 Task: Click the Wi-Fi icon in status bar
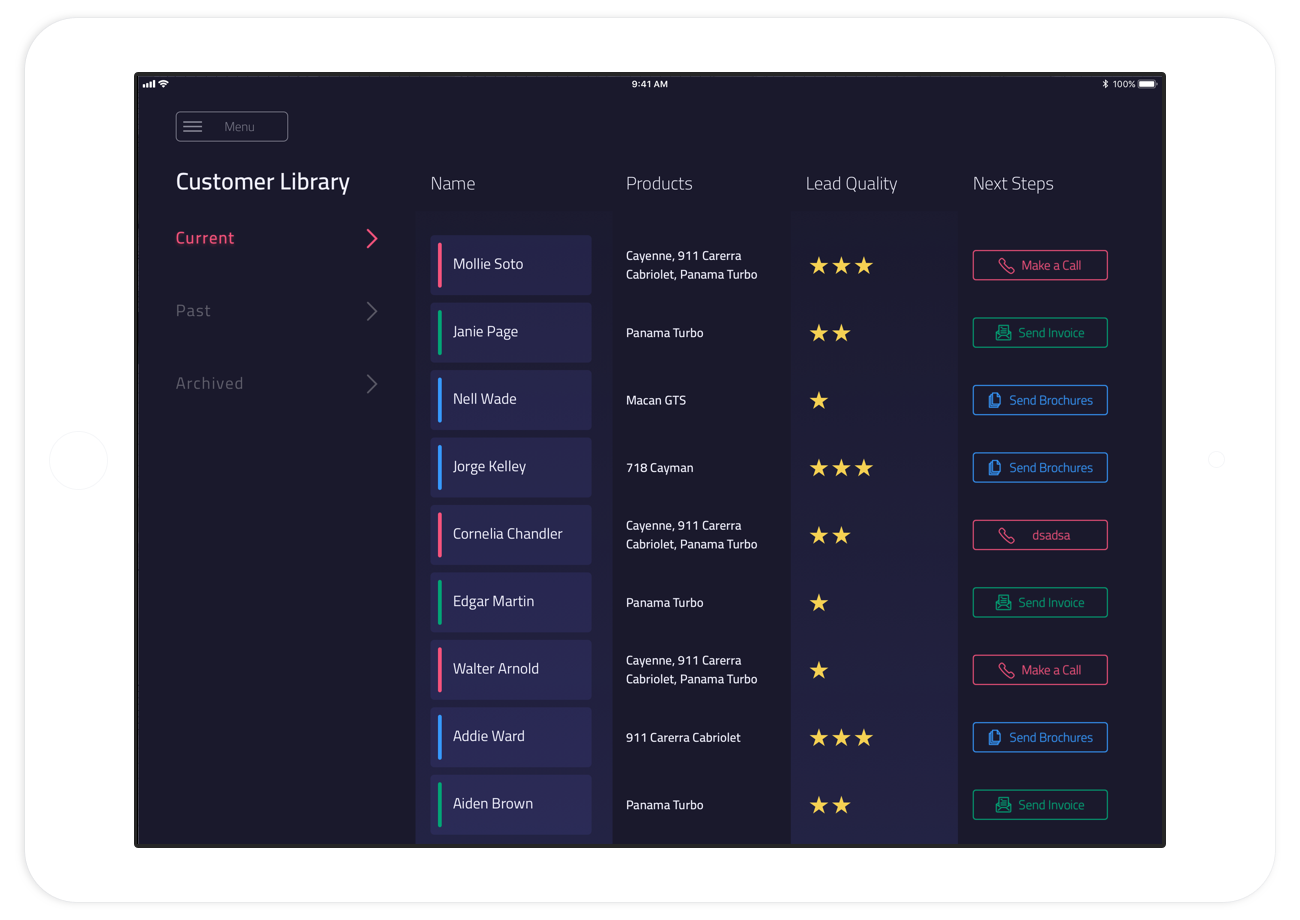coord(164,84)
